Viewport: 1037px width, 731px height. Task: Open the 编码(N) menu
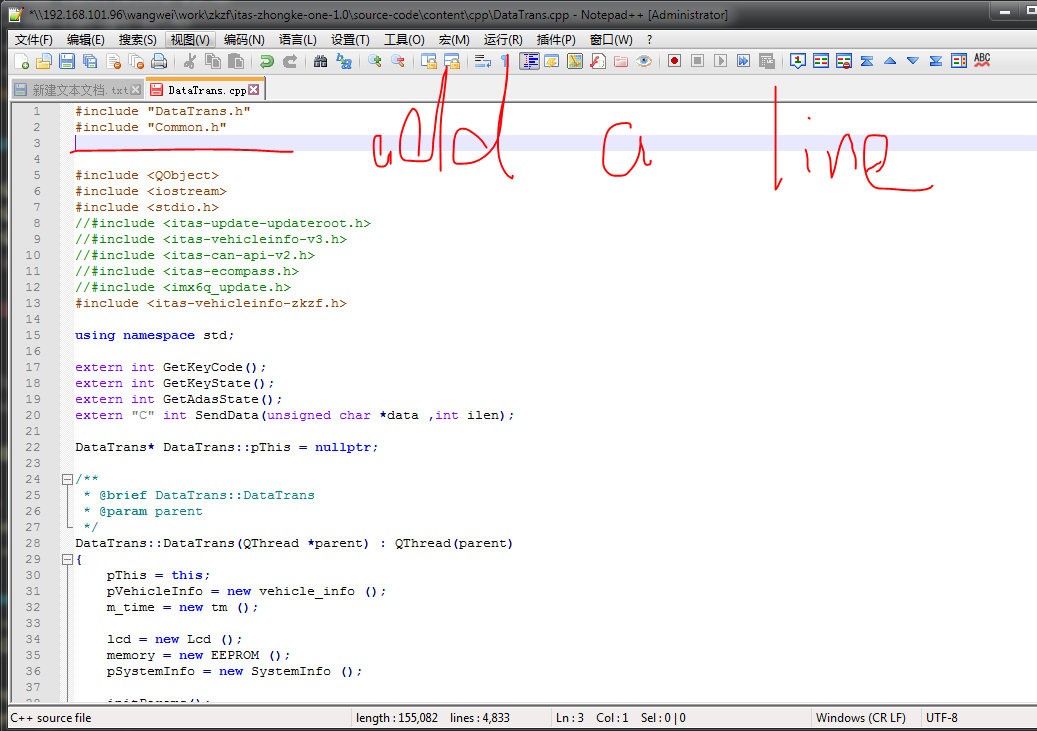coord(244,40)
